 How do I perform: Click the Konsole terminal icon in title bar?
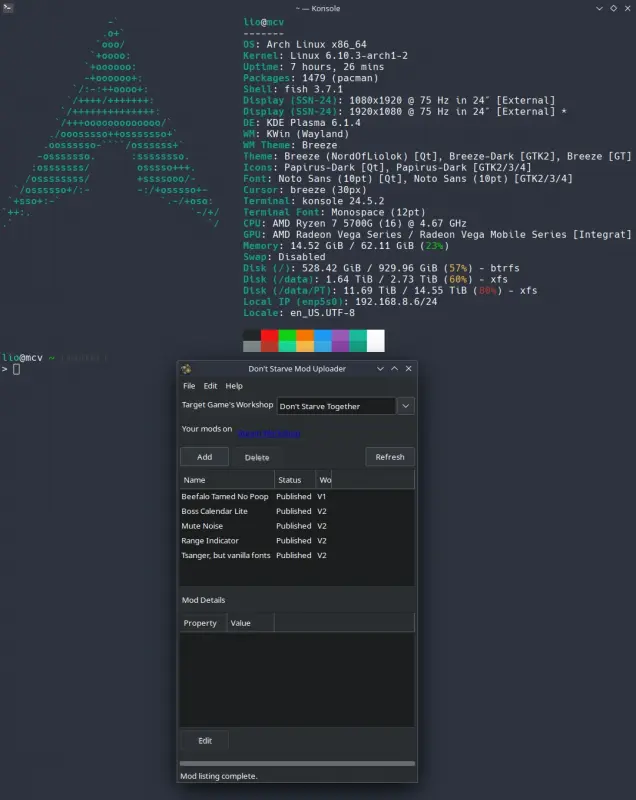pos(8,8)
